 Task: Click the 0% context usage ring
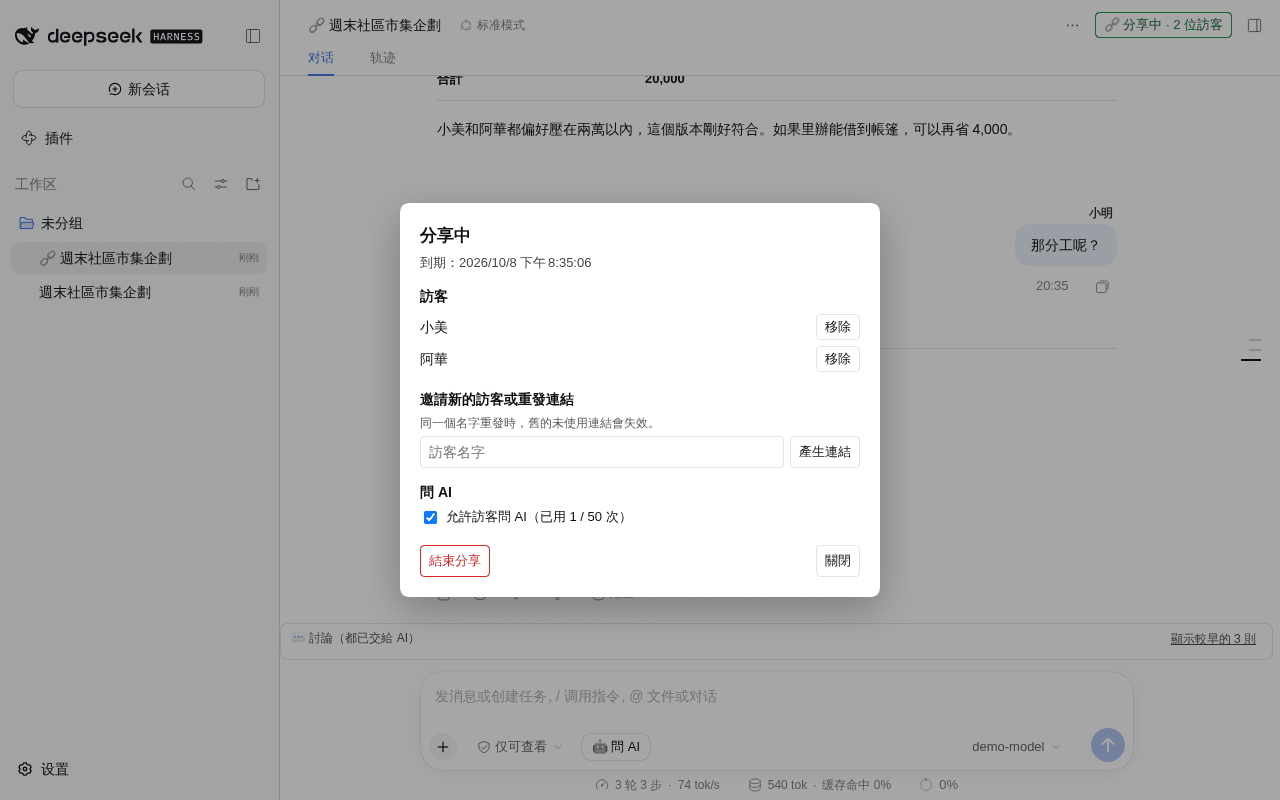point(938,785)
